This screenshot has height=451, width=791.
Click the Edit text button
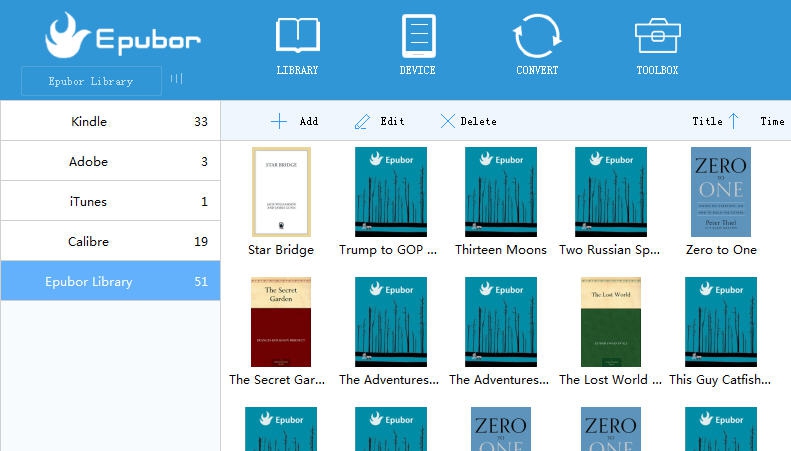pyautogui.click(x=392, y=121)
